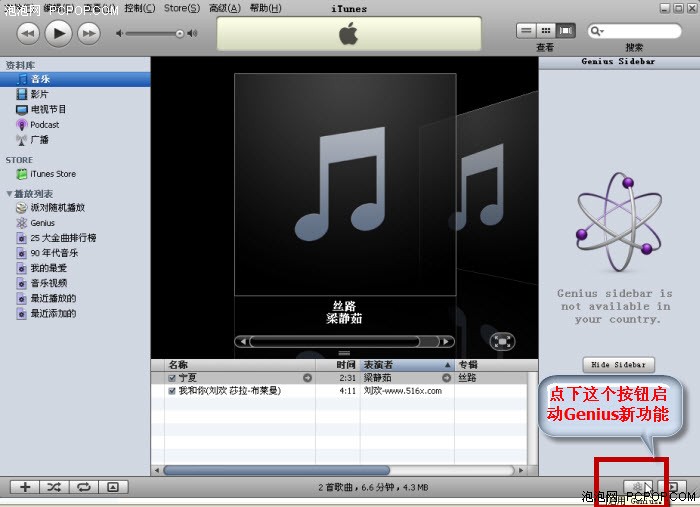Click the volume slider knob
Viewport: 700px width, 507px height.
(x=179, y=33)
